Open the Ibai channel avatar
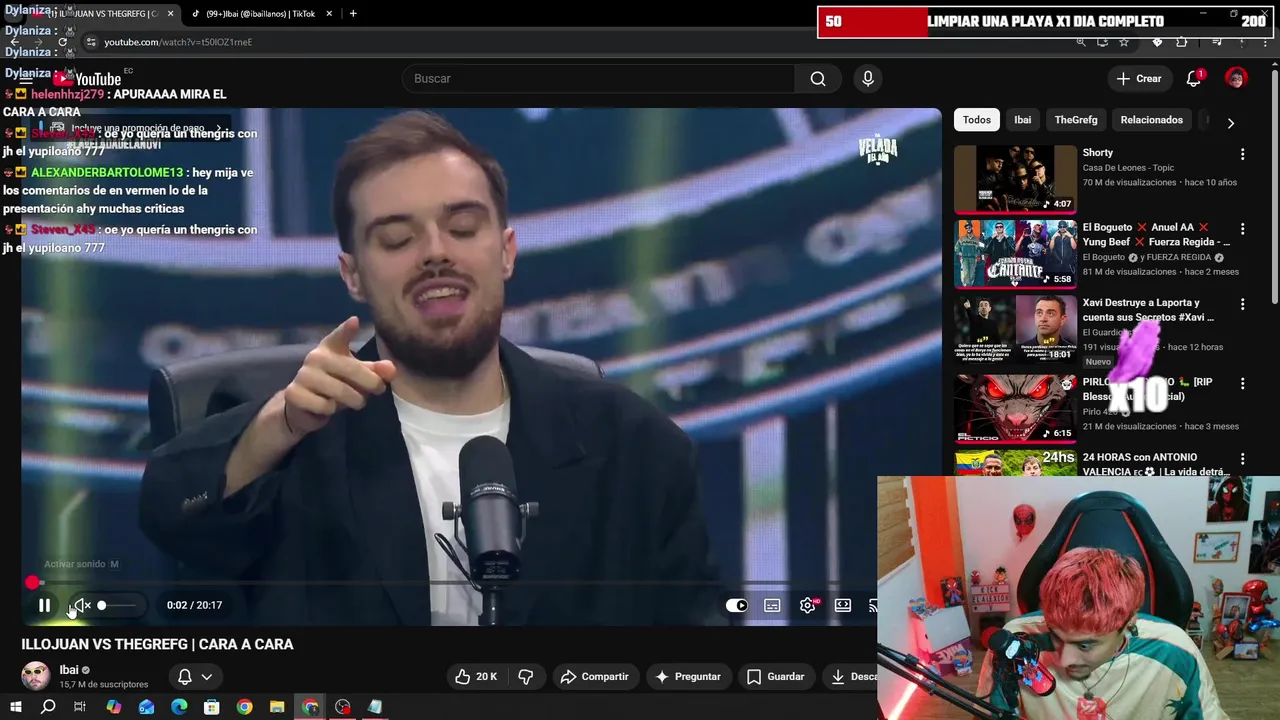The width and height of the screenshot is (1280, 720). [36, 676]
